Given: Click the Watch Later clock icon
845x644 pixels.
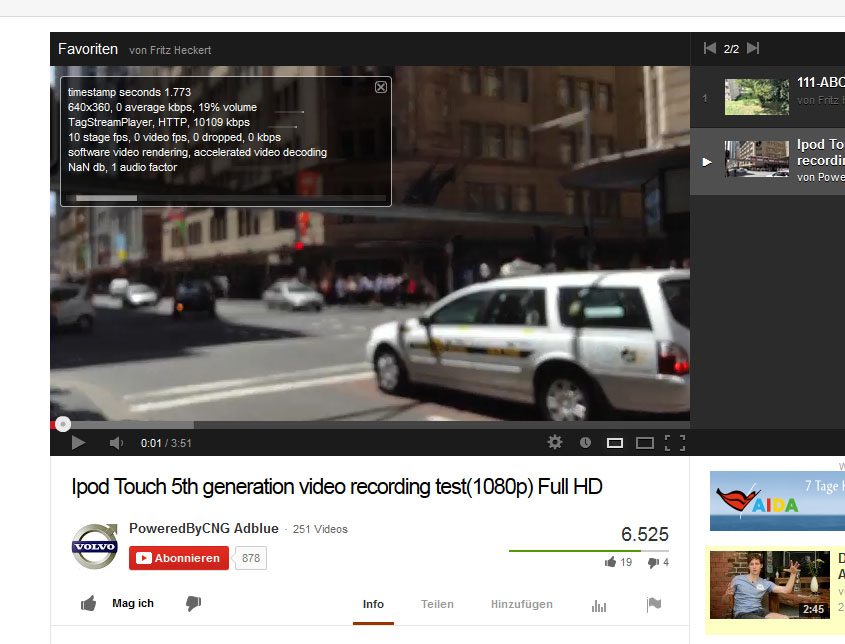Looking at the screenshot, I should (x=585, y=442).
